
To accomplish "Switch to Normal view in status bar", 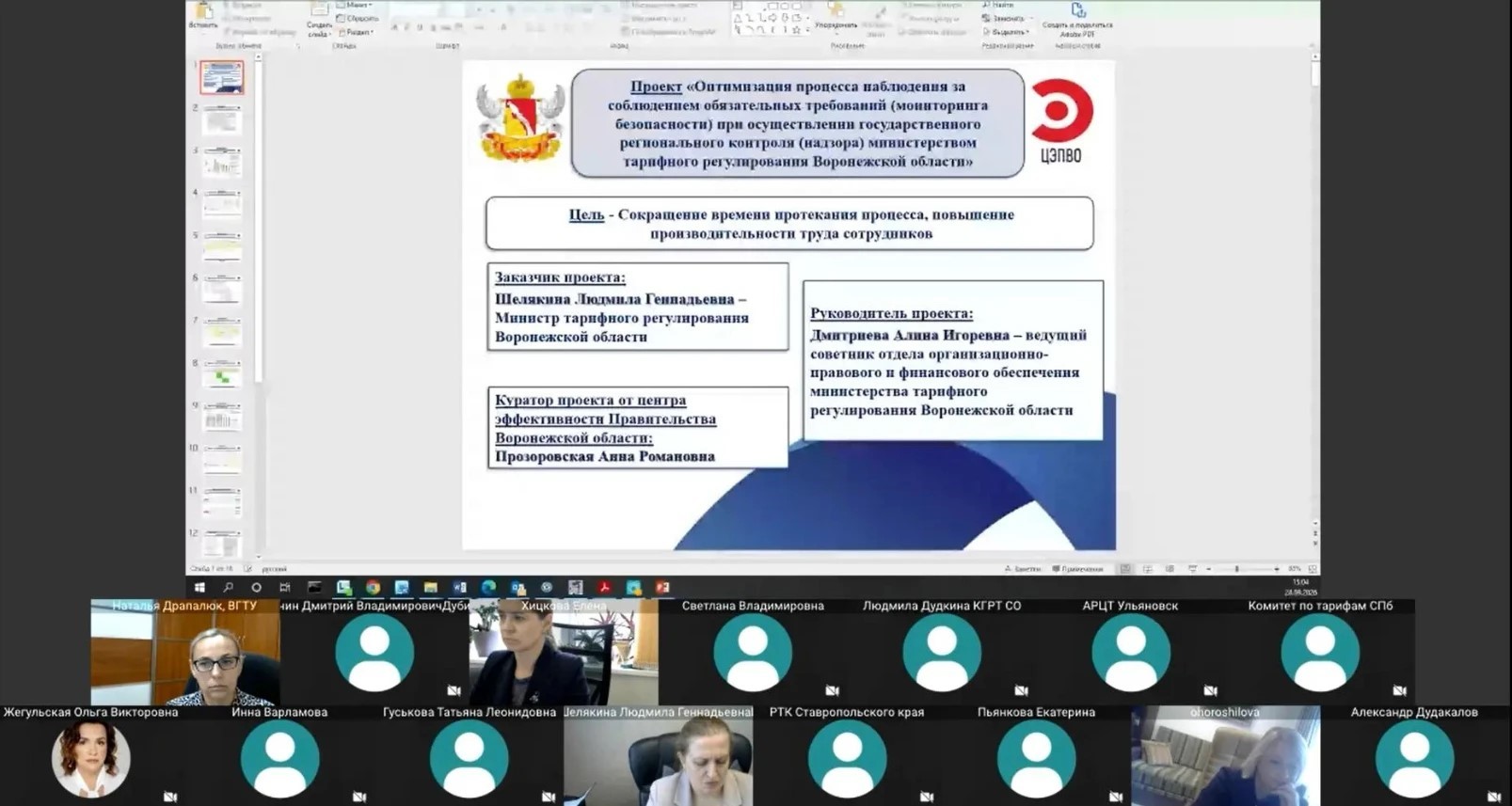I will (x=1125, y=569).
